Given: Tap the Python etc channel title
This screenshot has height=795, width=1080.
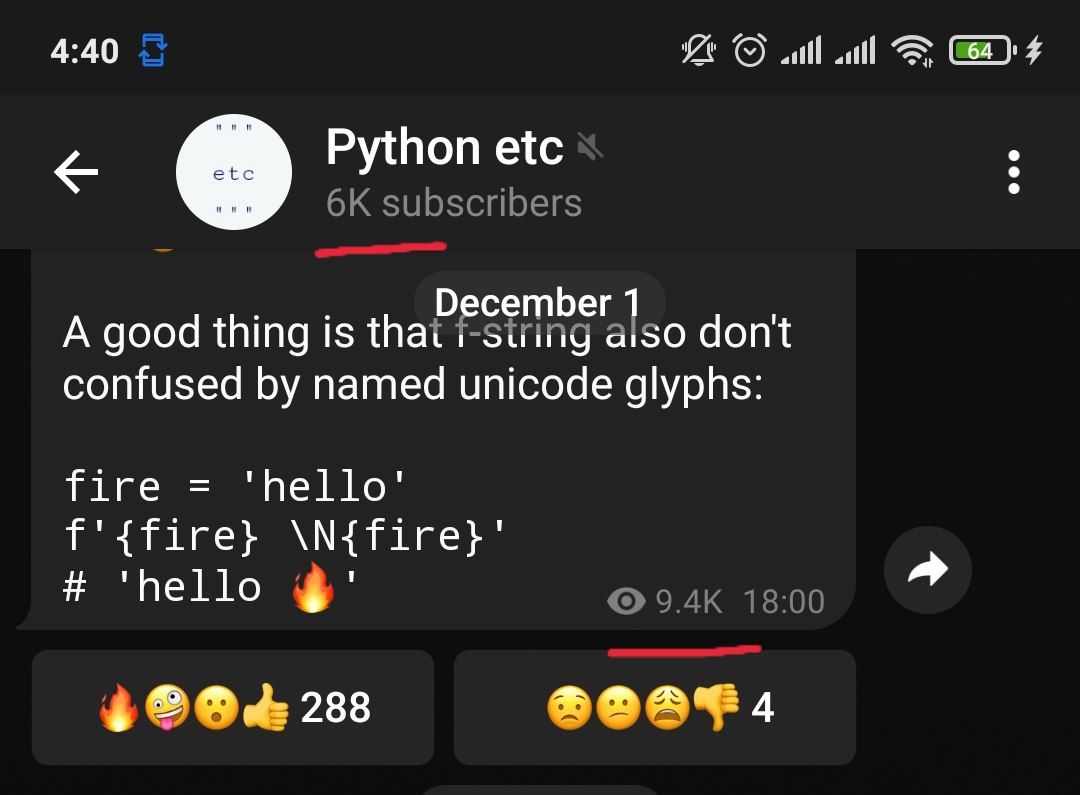Looking at the screenshot, I should (444, 147).
